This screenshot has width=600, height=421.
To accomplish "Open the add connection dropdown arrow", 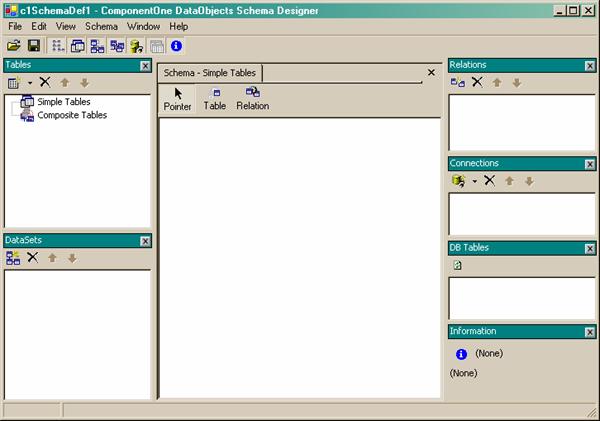I will [x=474, y=181].
